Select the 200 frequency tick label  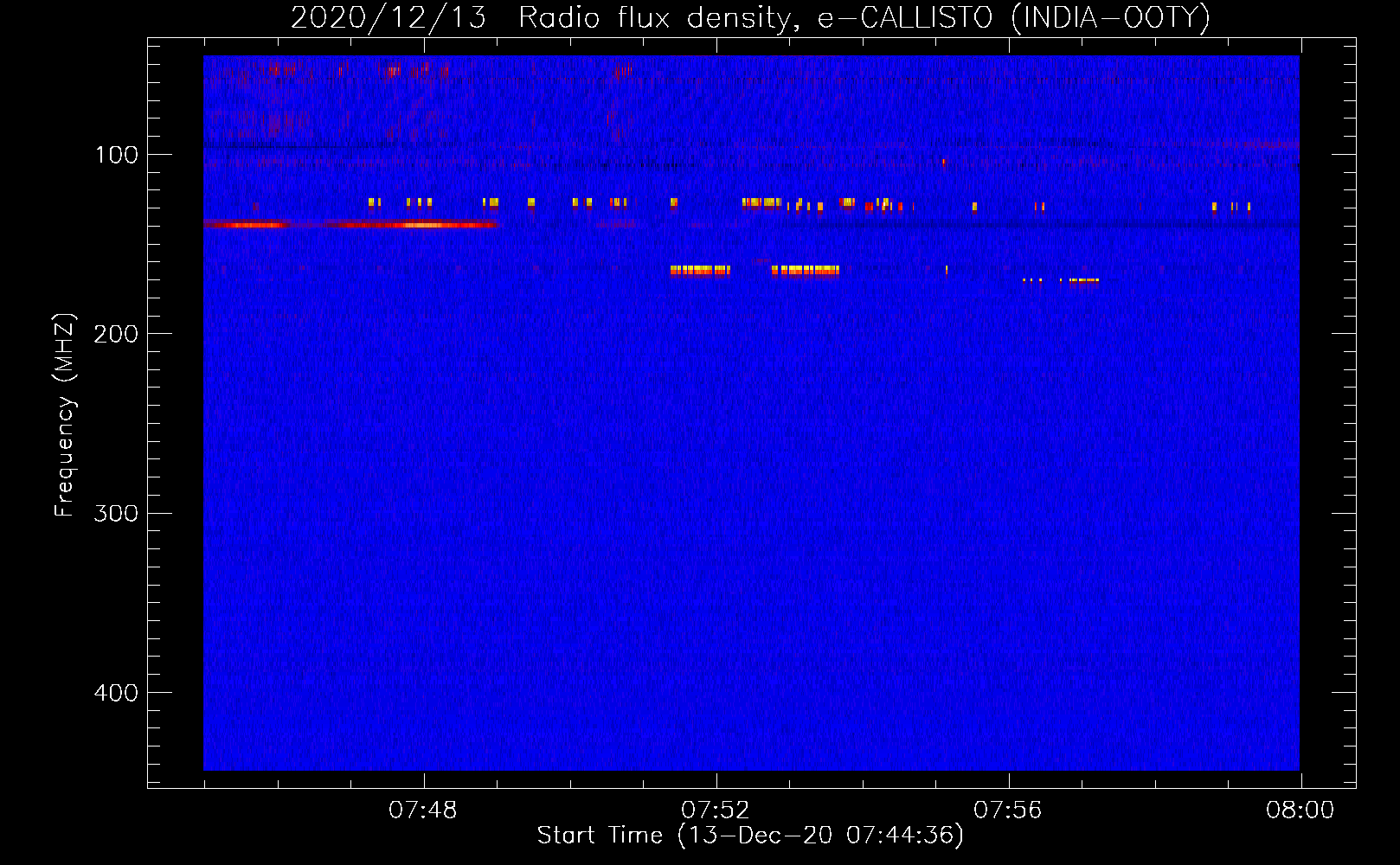[x=116, y=334]
